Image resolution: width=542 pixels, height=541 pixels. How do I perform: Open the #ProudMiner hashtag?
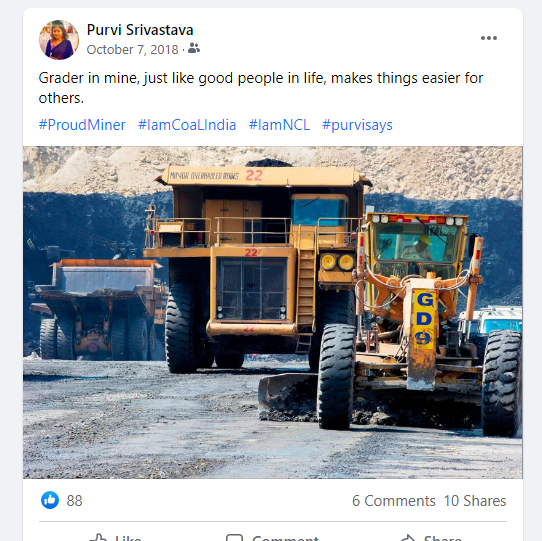click(82, 125)
